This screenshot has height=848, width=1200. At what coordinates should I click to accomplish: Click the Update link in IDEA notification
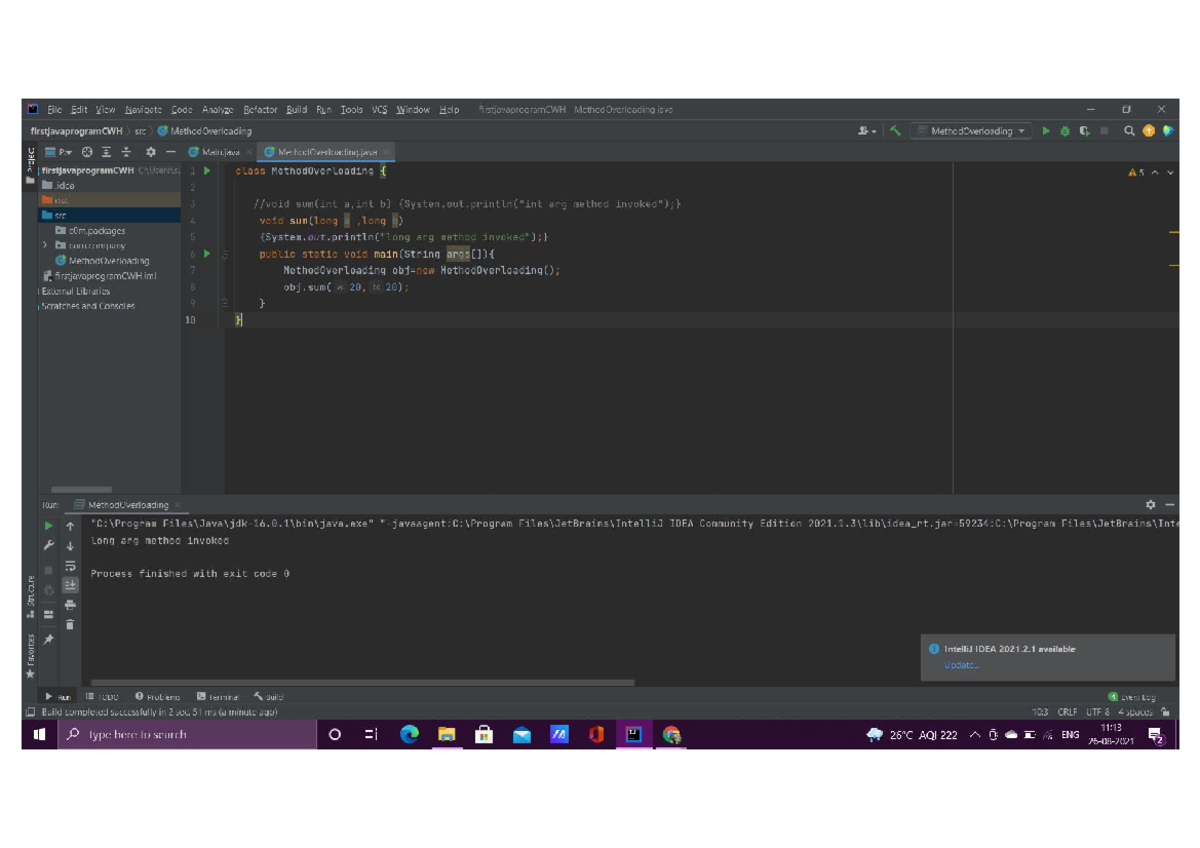pyautogui.click(x=961, y=665)
